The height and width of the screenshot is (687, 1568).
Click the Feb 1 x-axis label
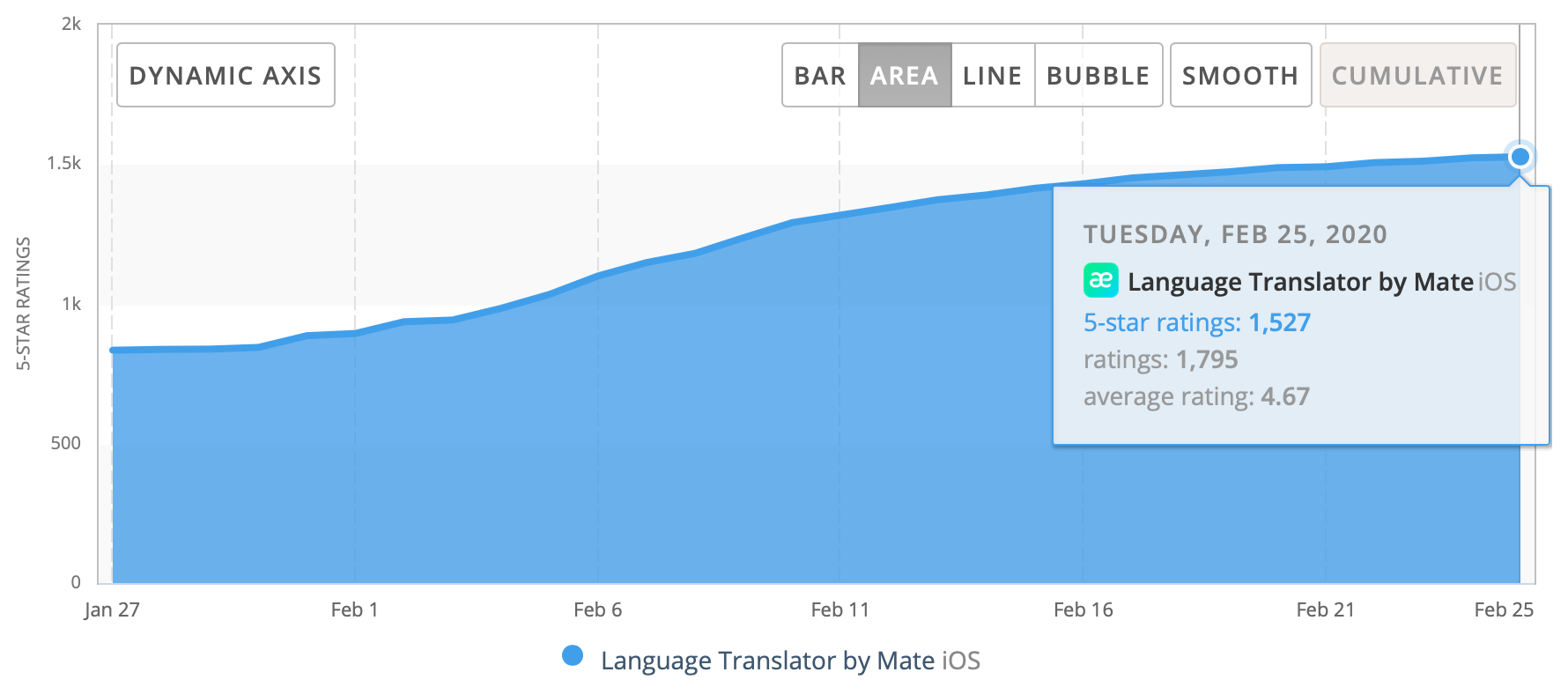[354, 609]
